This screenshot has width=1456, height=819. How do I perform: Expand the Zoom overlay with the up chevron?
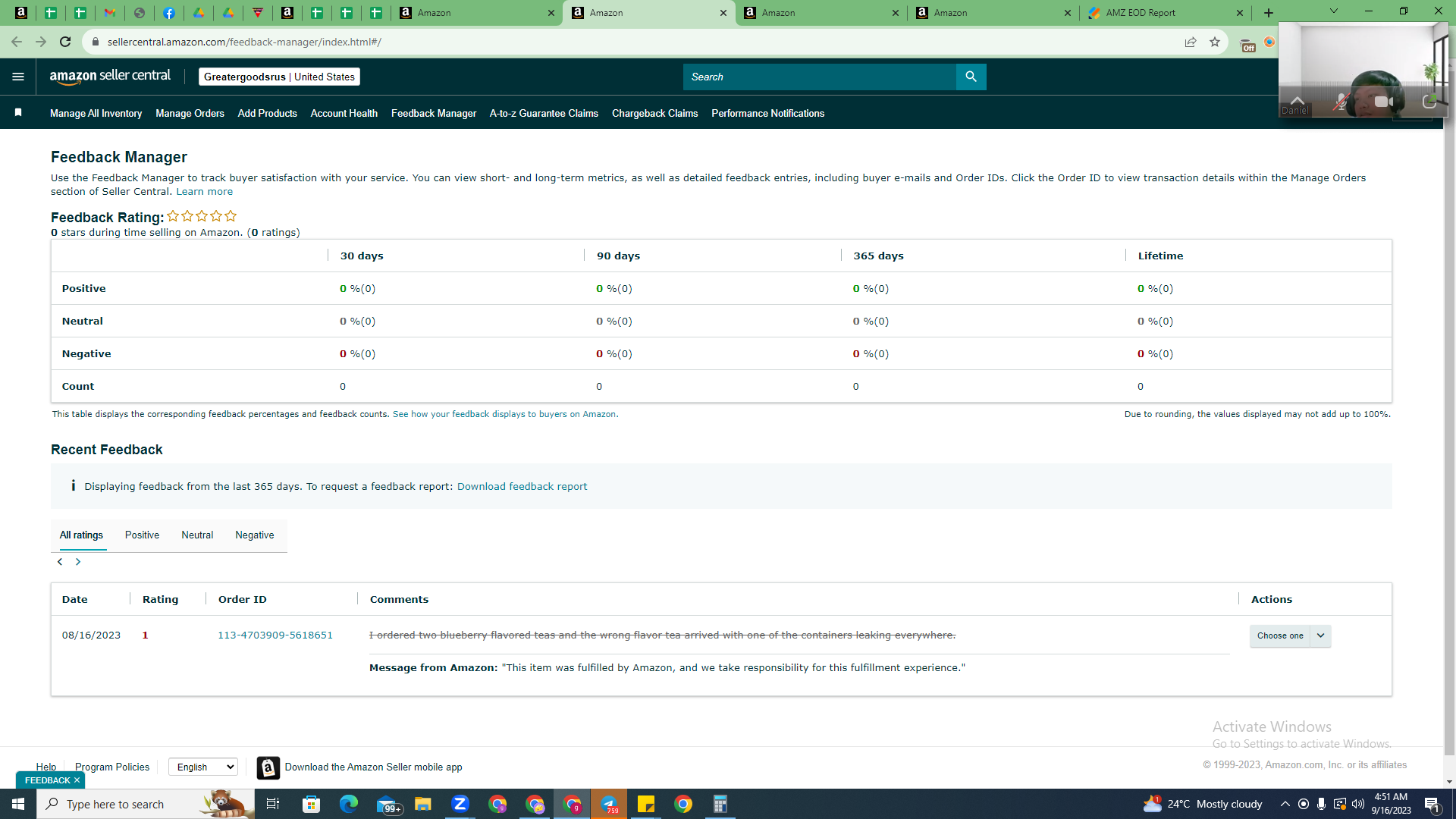(x=1298, y=100)
